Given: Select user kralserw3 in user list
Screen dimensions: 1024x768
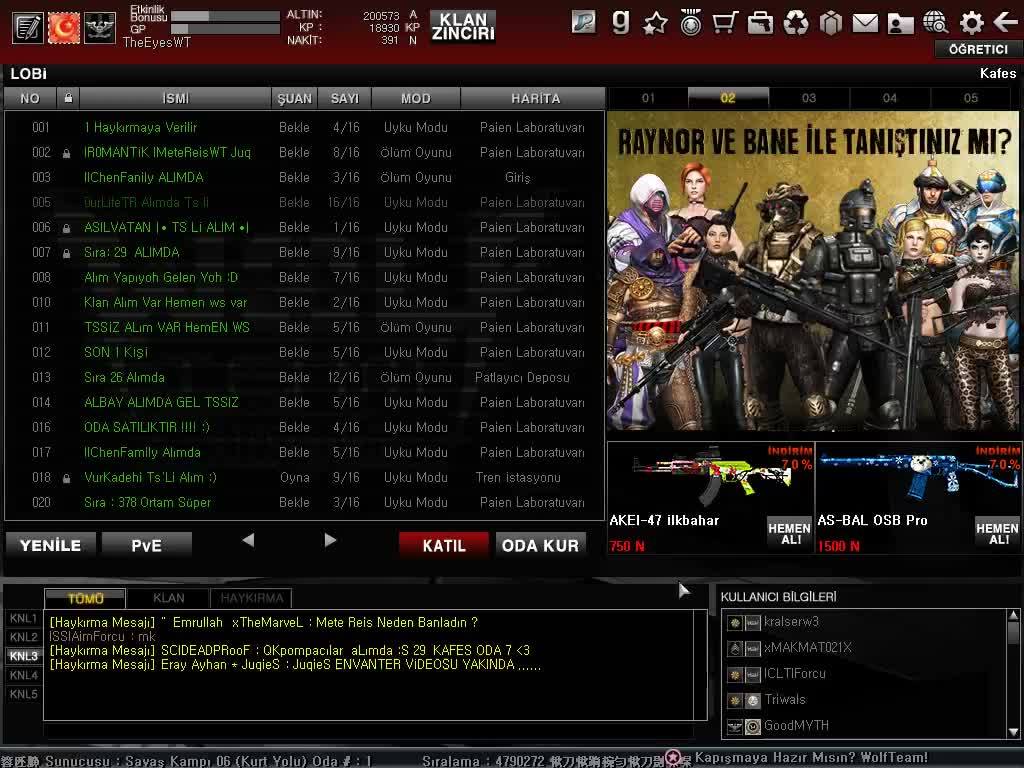Looking at the screenshot, I should pyautogui.click(x=865, y=622).
